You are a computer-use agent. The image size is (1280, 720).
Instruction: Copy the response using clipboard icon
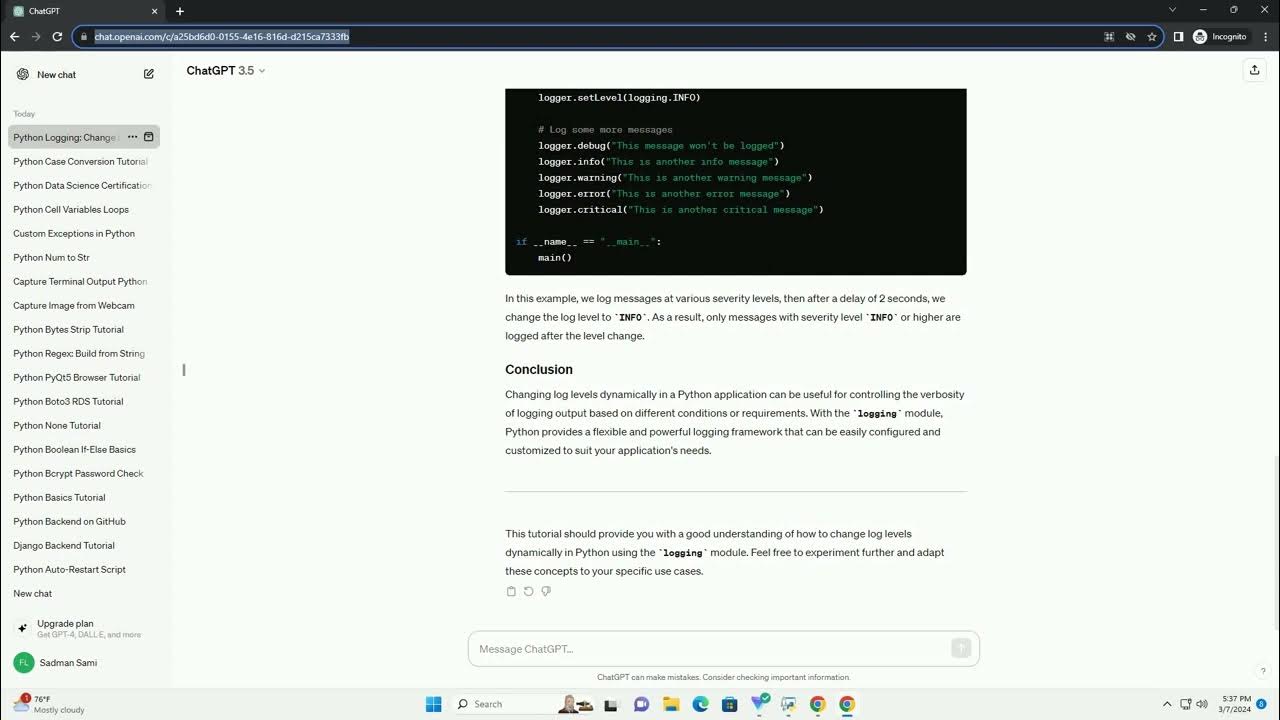tap(511, 591)
